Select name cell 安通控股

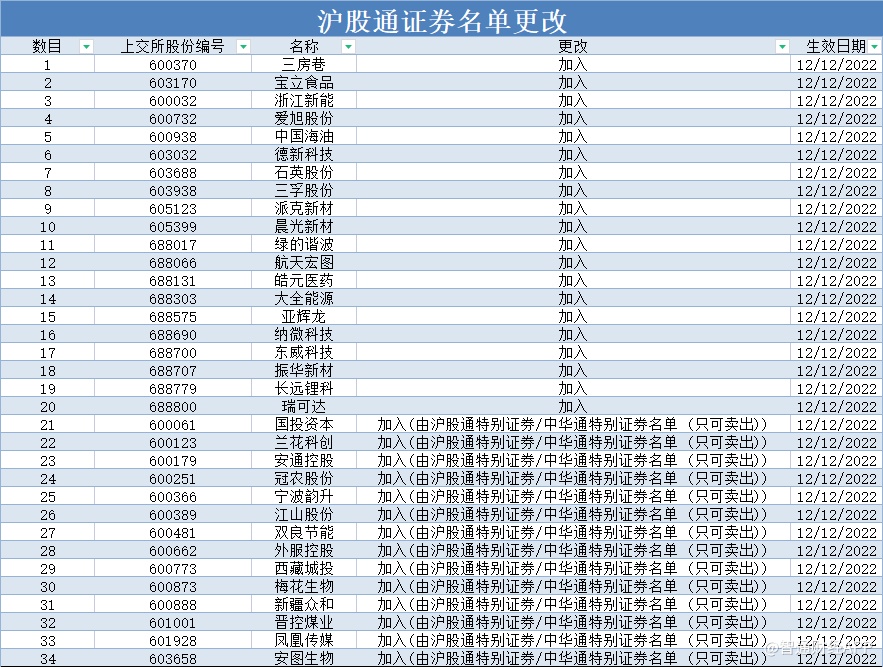(x=304, y=461)
